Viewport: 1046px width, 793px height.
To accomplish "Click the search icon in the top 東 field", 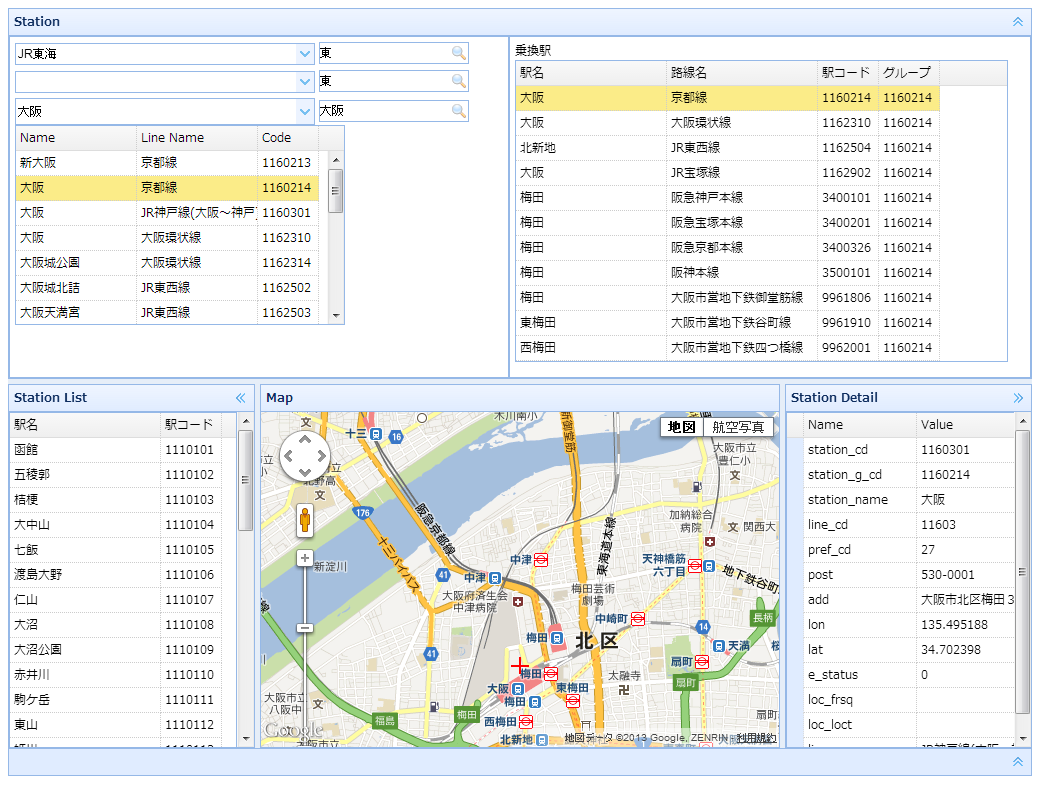I will tap(459, 54).
